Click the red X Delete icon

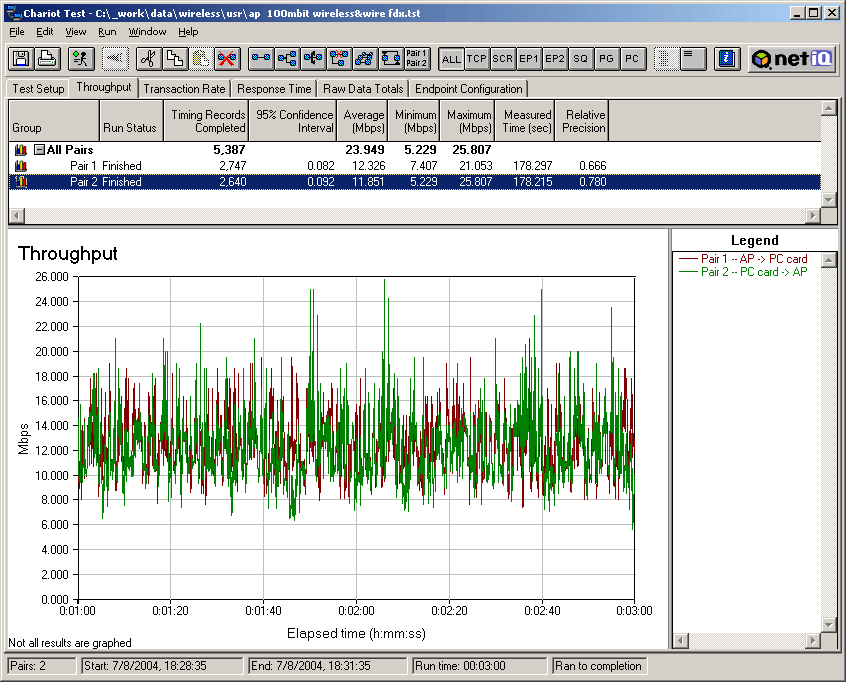tap(227, 59)
